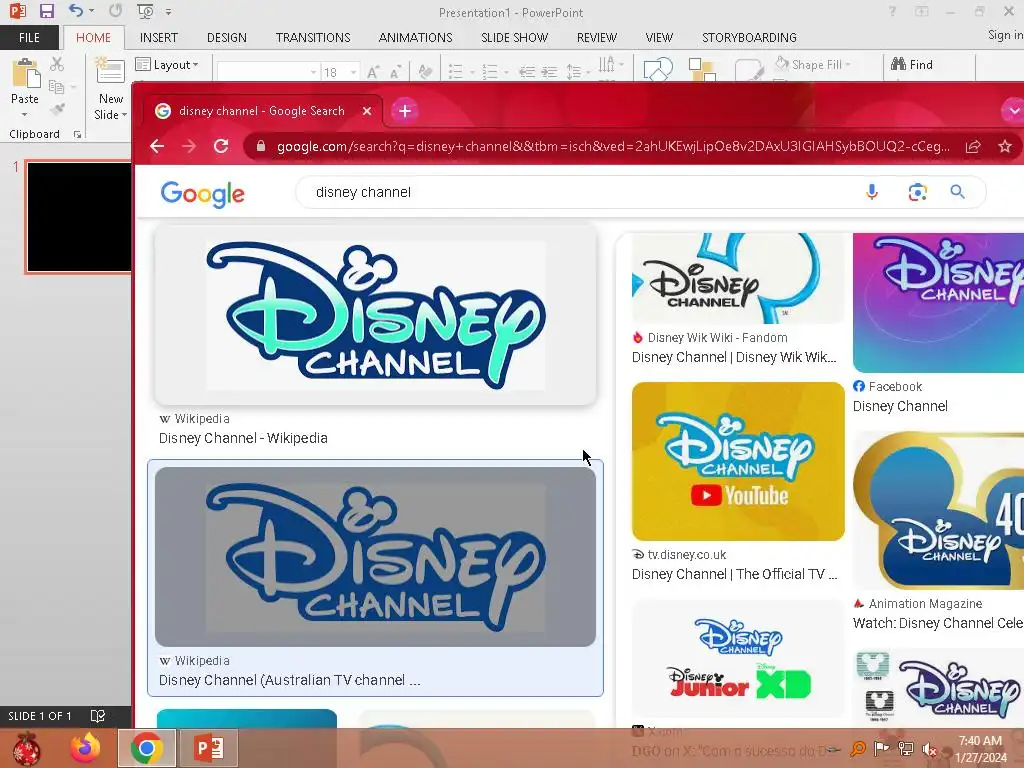Viewport: 1024px width, 768px height.
Task: Click Decrease List Level icon
Action: pyautogui.click(x=526, y=72)
